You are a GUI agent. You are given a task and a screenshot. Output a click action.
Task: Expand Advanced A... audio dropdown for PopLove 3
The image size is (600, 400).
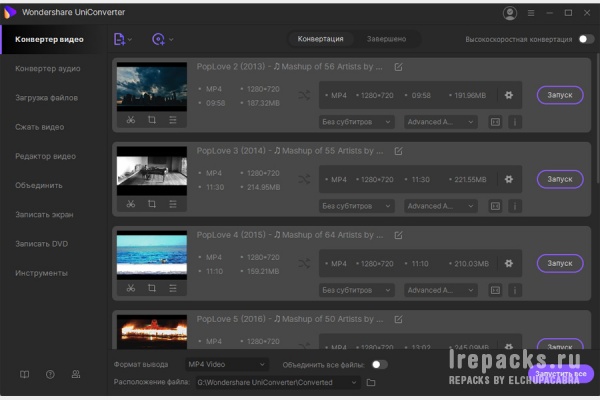pyautogui.click(x=440, y=206)
